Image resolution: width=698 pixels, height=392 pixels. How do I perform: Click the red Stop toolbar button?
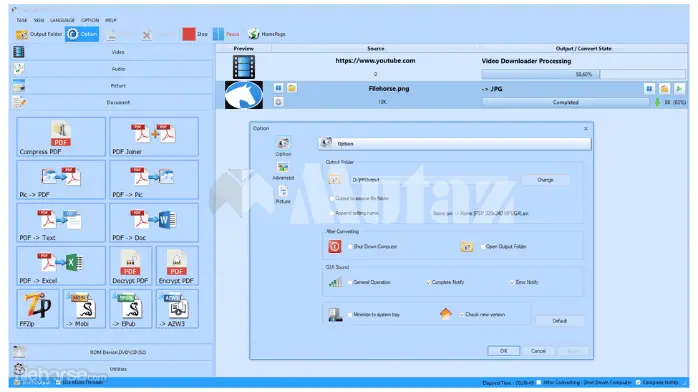[x=195, y=34]
